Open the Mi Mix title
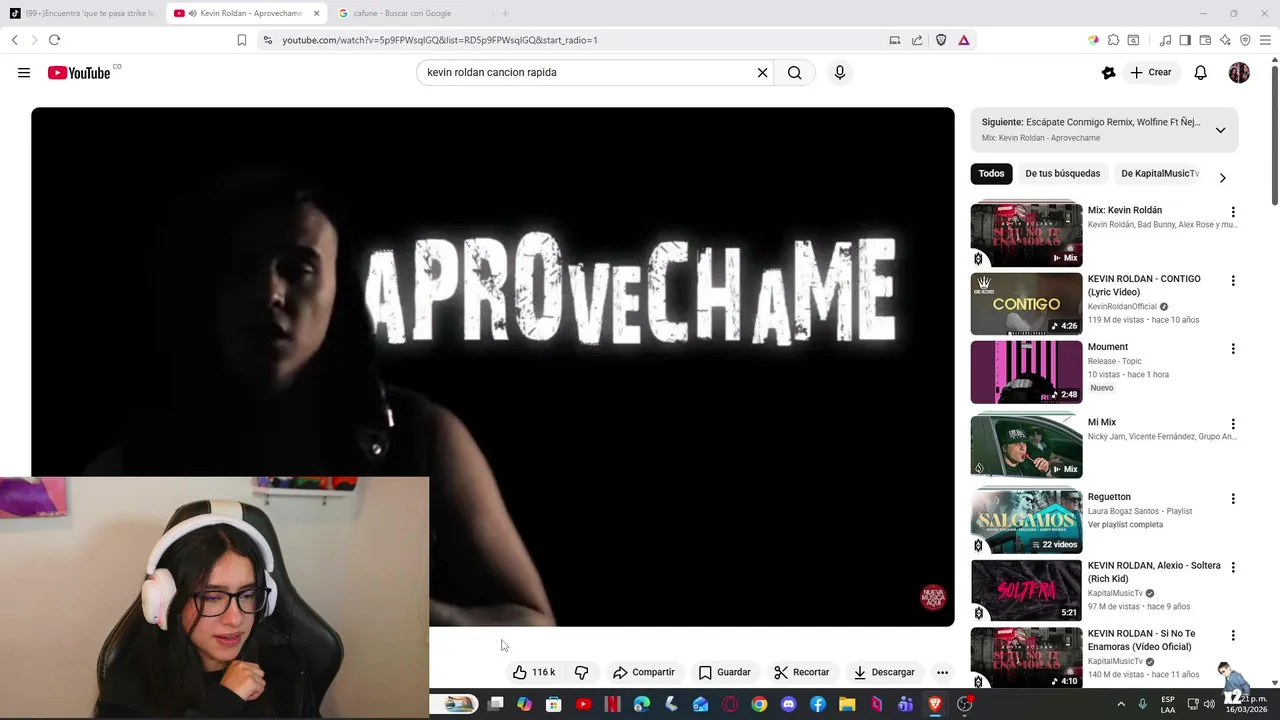Viewport: 1280px width, 720px height. pyautogui.click(x=1102, y=422)
